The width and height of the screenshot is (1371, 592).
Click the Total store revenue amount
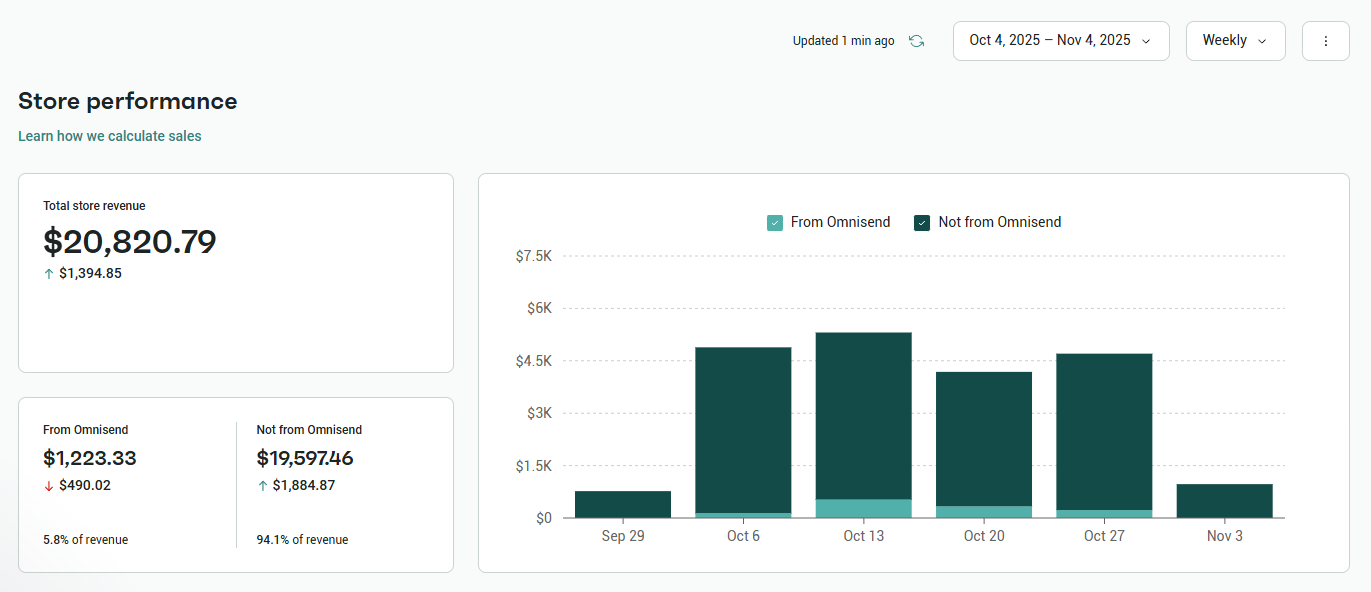(130, 242)
